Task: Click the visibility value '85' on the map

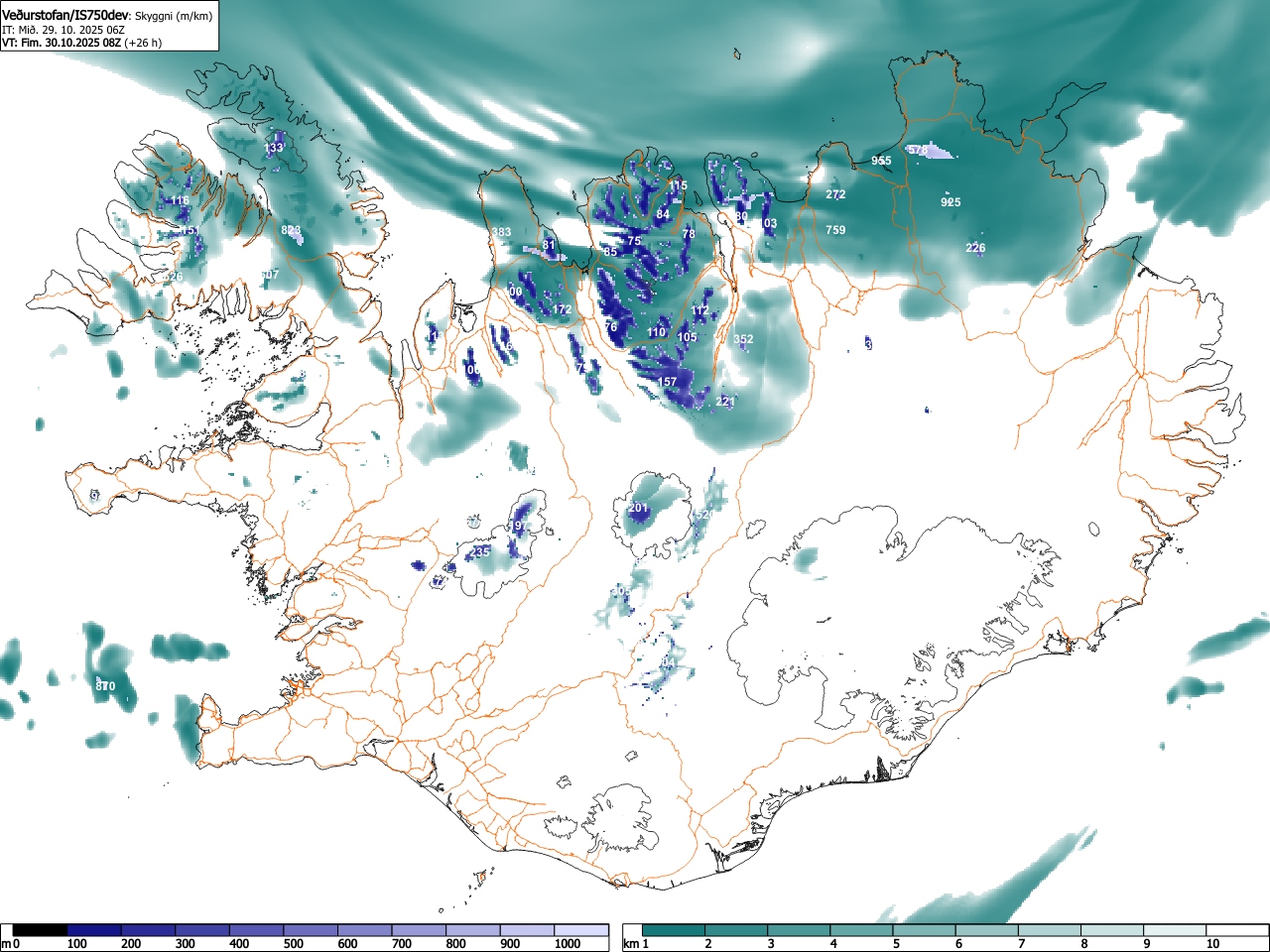Action: point(611,252)
